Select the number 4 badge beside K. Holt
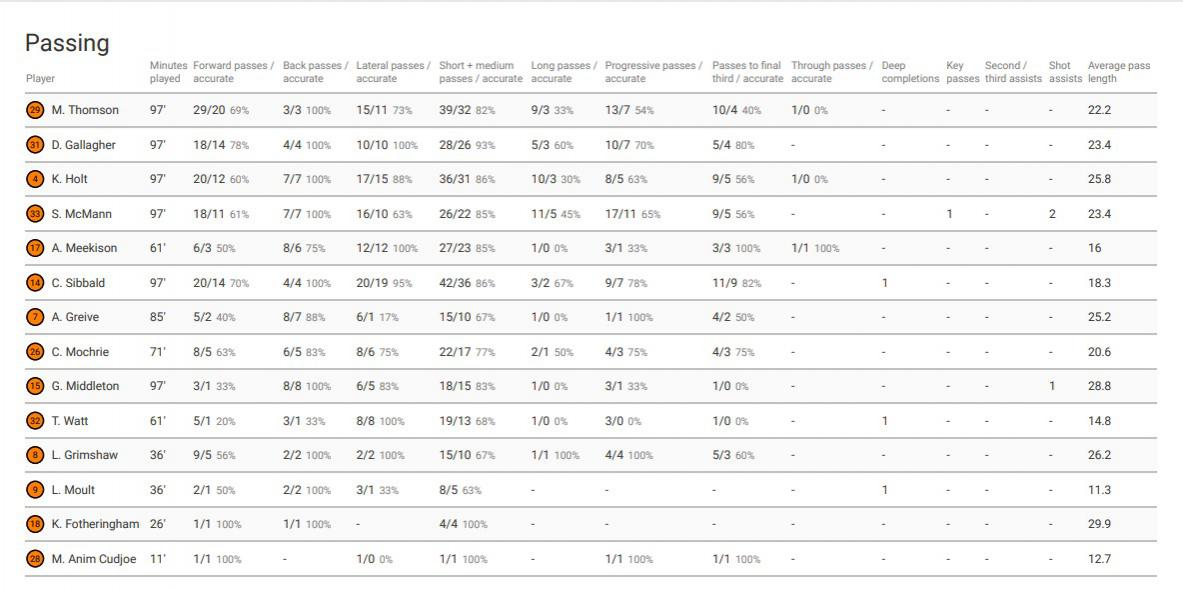The image size is (1183, 589). [35, 179]
